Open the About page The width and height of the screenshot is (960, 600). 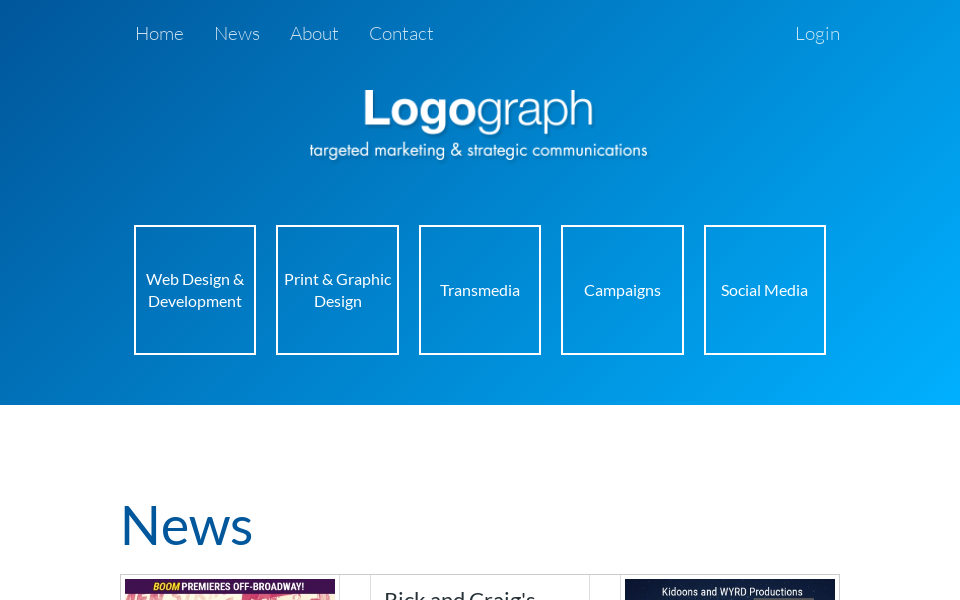pyautogui.click(x=314, y=33)
